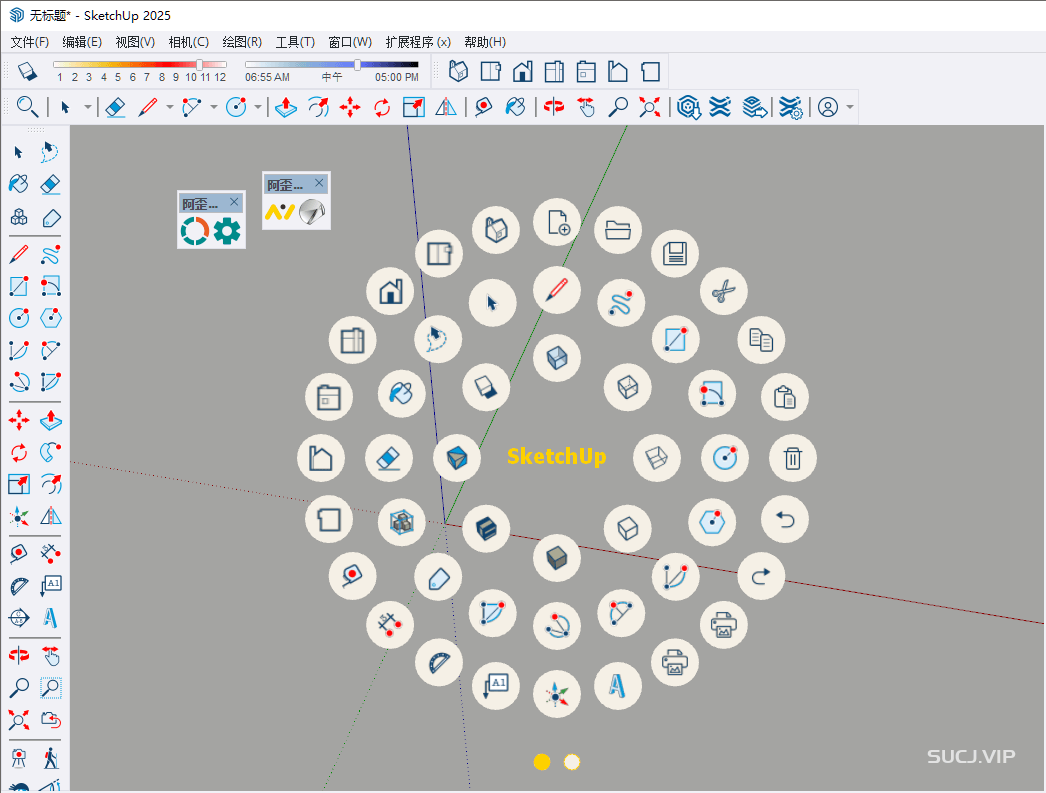Screen dimensions: 1046x793
Task: Click the teal gear icon in floating toolbar
Action: tap(227, 232)
